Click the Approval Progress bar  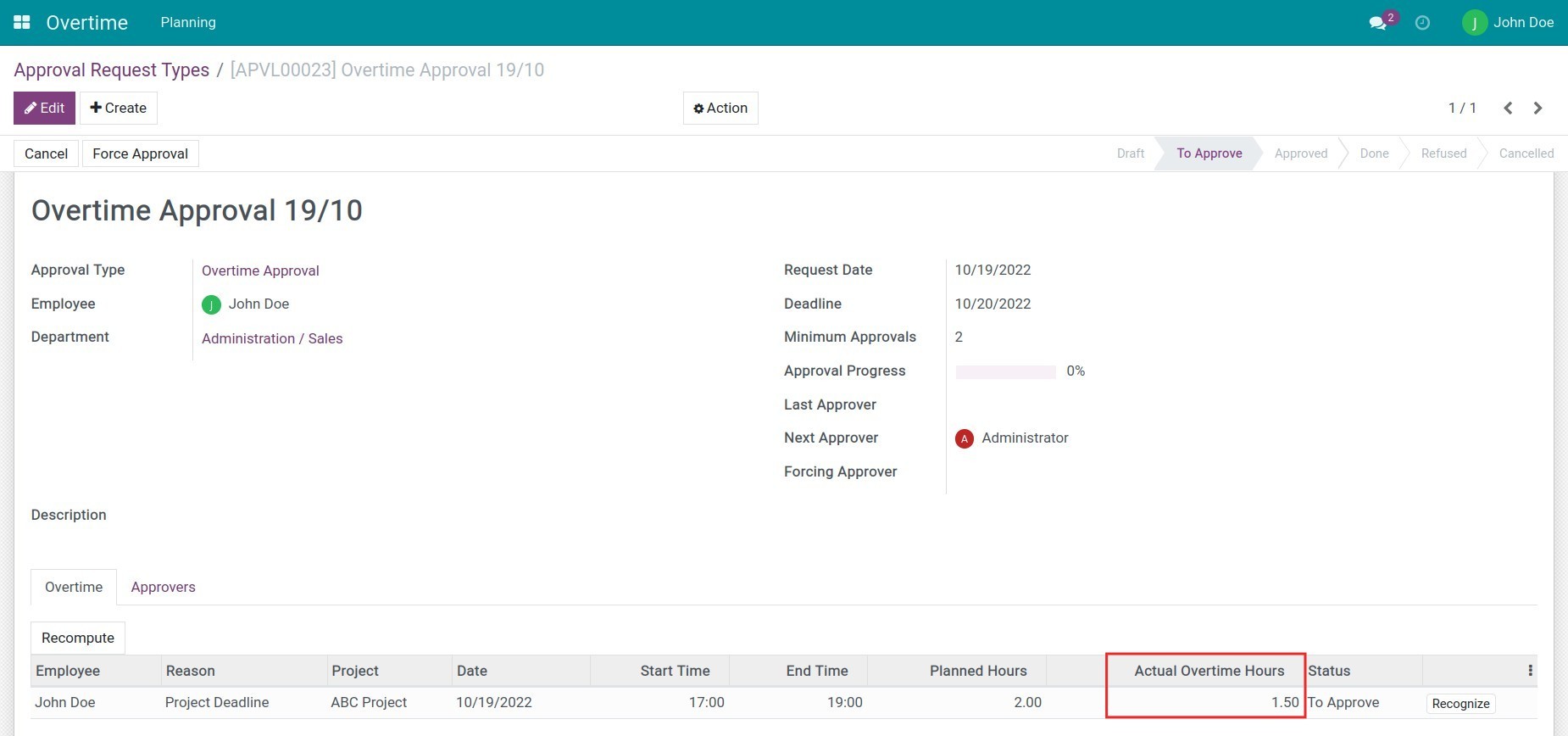click(x=1005, y=371)
